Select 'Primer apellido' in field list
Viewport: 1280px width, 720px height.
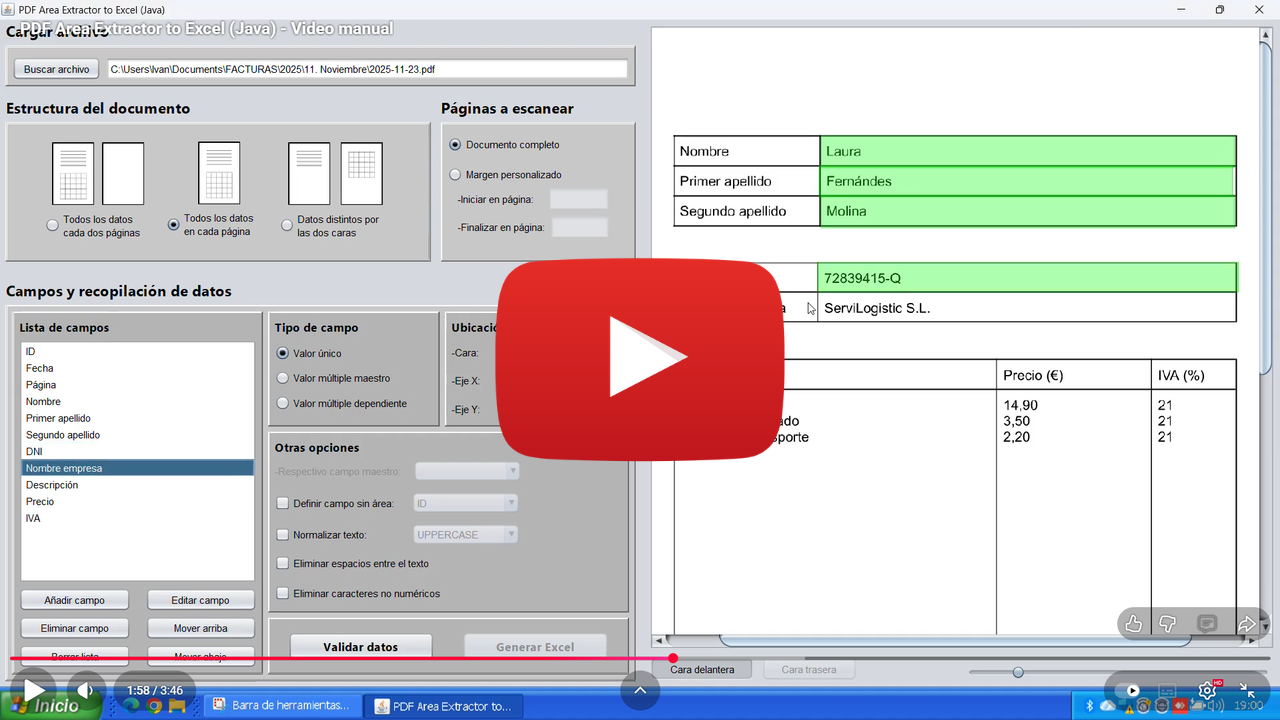[138, 419]
